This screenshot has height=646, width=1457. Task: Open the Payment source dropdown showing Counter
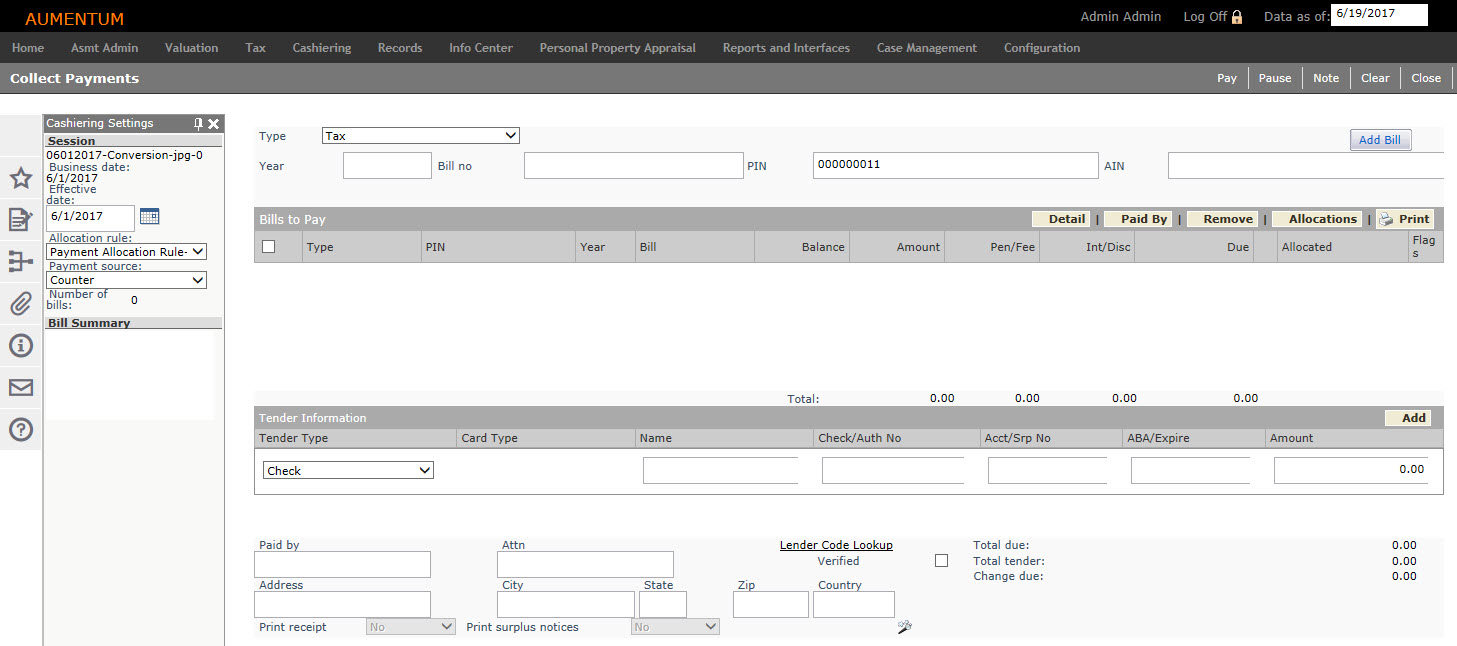click(126, 280)
